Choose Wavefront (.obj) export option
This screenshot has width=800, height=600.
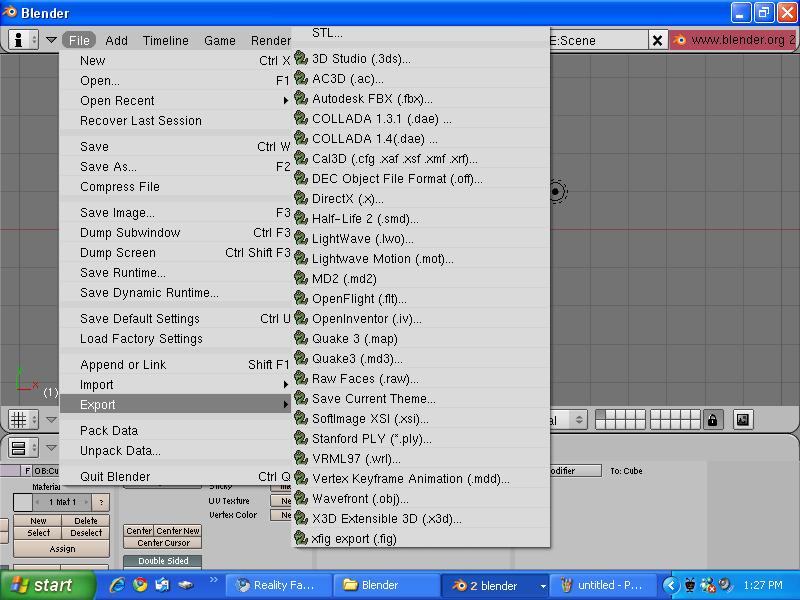point(360,498)
